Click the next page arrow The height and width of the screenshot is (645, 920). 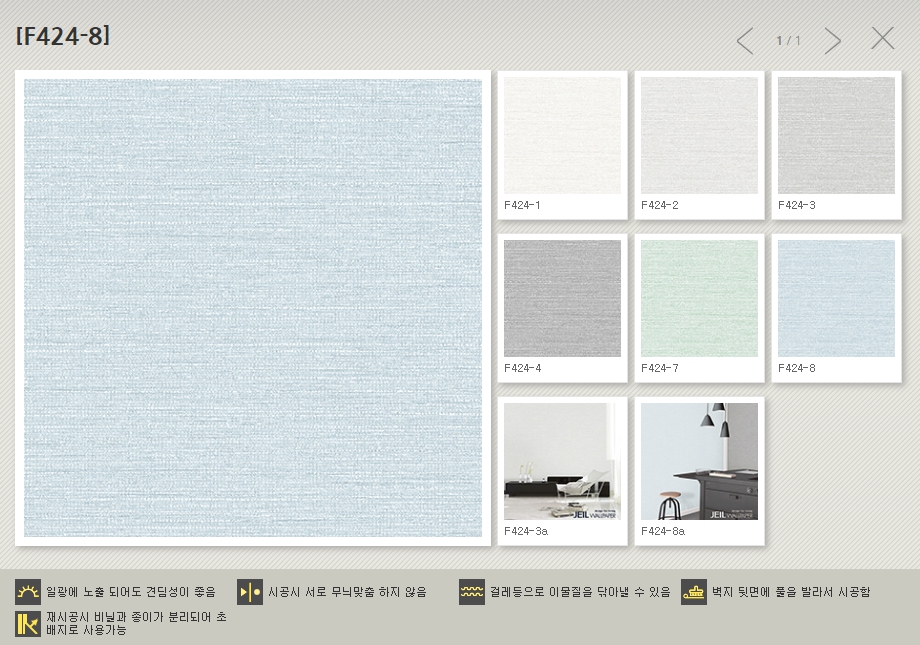click(832, 41)
